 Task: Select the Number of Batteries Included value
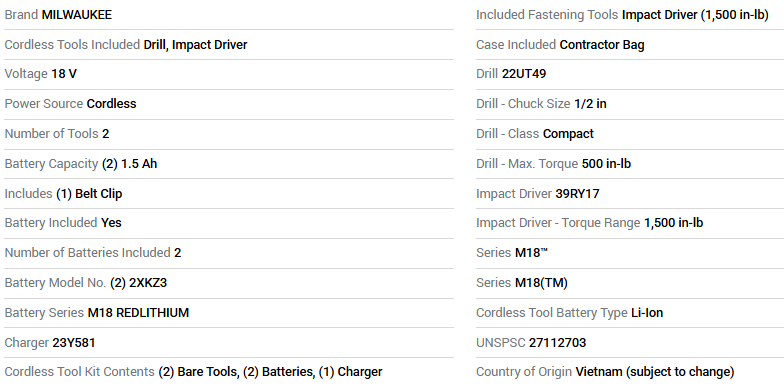pyautogui.click(x=178, y=253)
